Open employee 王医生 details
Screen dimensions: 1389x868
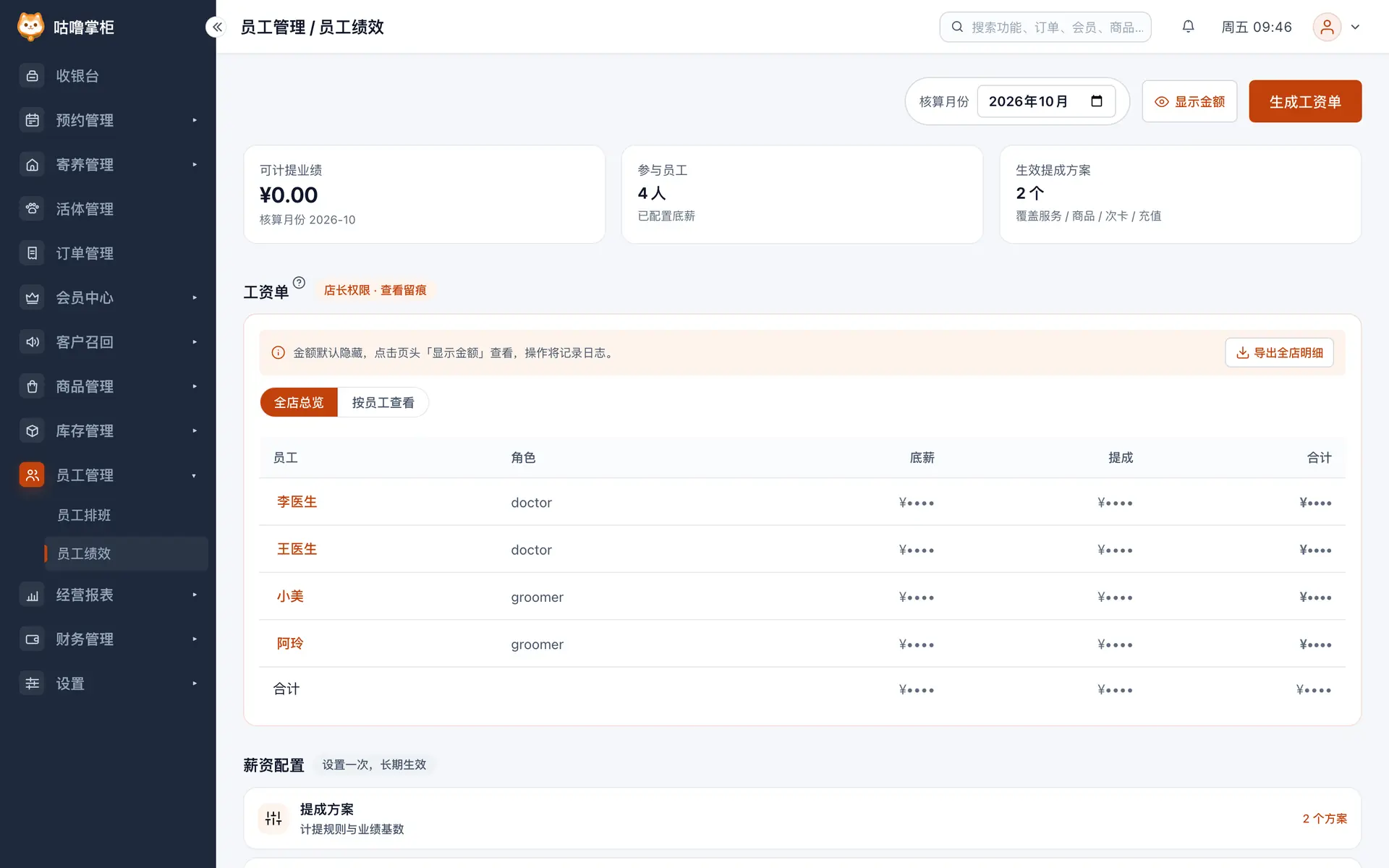pos(297,549)
